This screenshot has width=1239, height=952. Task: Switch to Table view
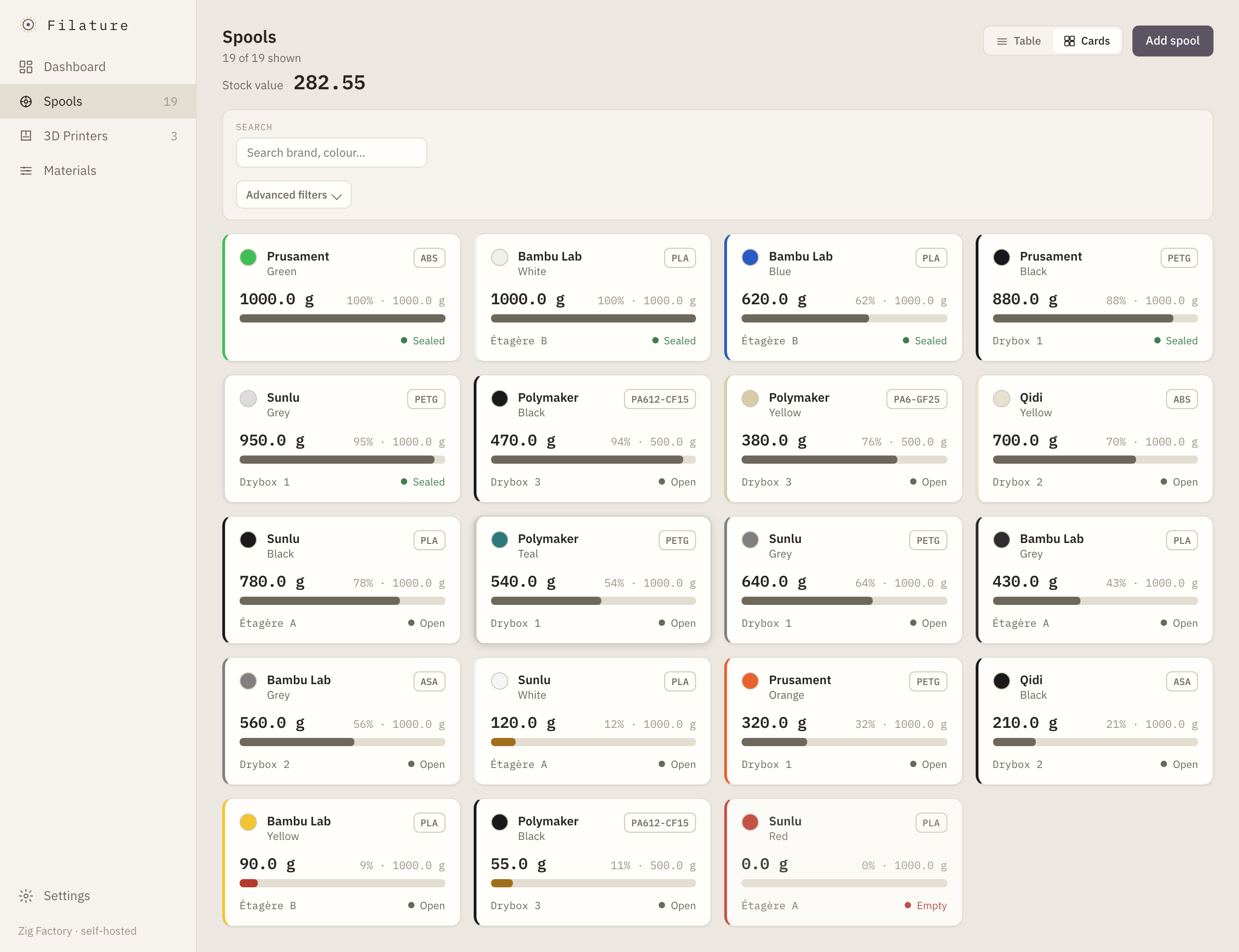pyautogui.click(x=1019, y=41)
